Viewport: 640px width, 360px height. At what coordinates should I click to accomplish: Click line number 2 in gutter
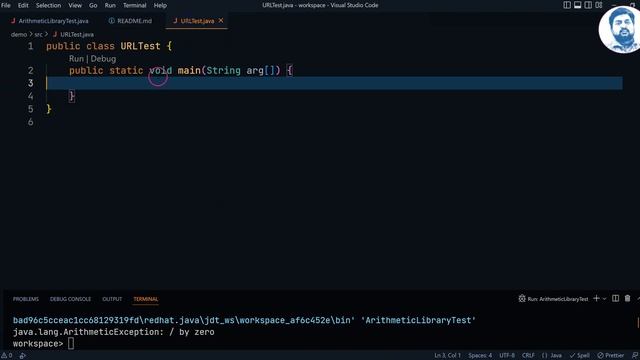31,71
